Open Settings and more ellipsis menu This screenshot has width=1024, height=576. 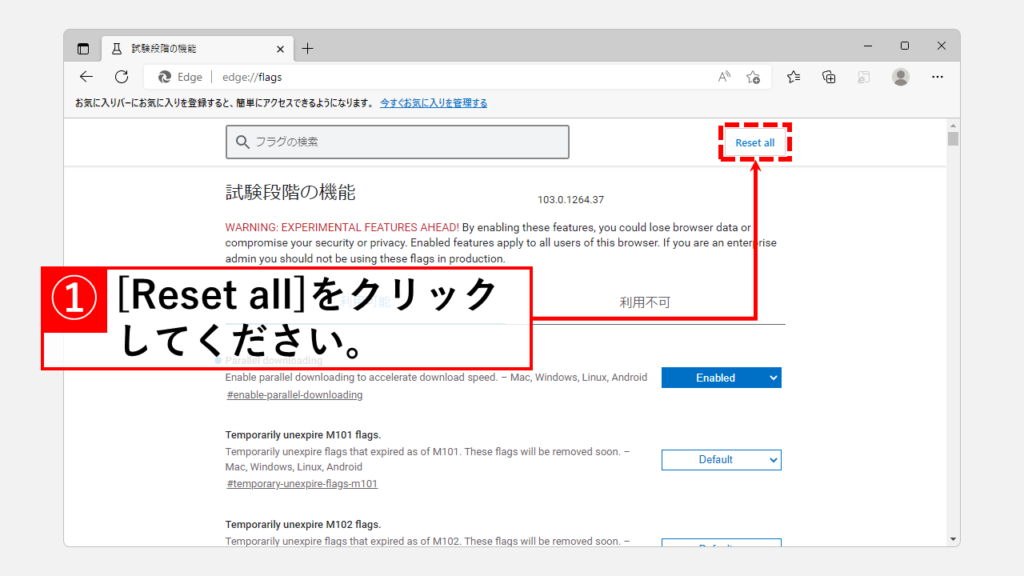pos(937,77)
